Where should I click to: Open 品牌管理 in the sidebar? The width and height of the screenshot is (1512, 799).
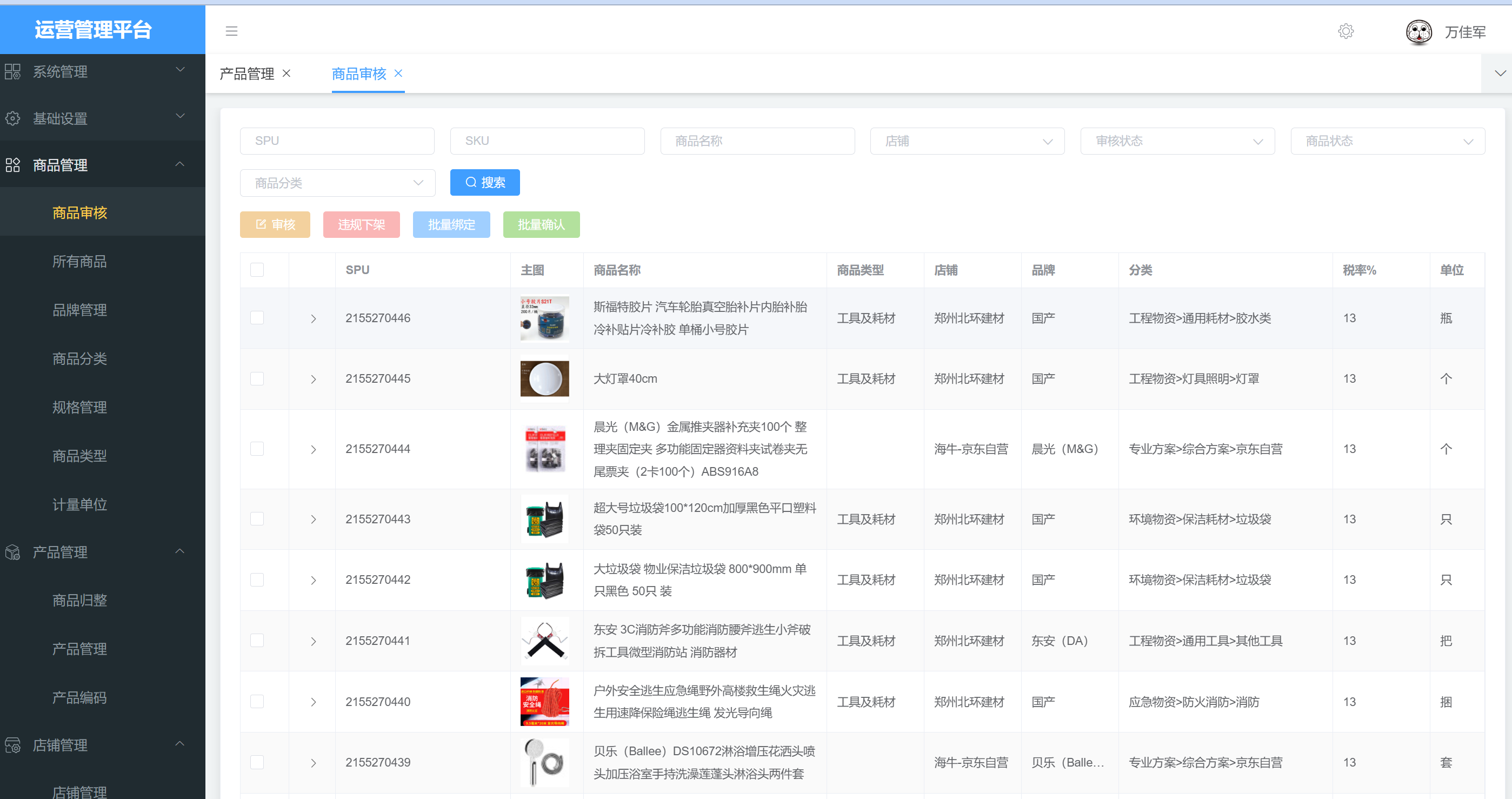(x=79, y=310)
